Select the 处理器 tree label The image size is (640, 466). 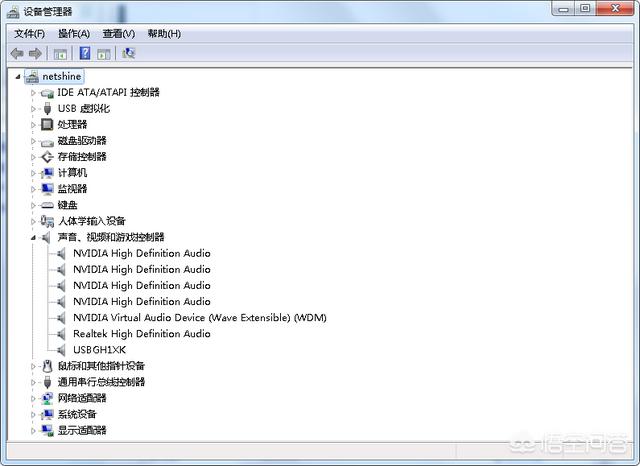click(x=72, y=124)
